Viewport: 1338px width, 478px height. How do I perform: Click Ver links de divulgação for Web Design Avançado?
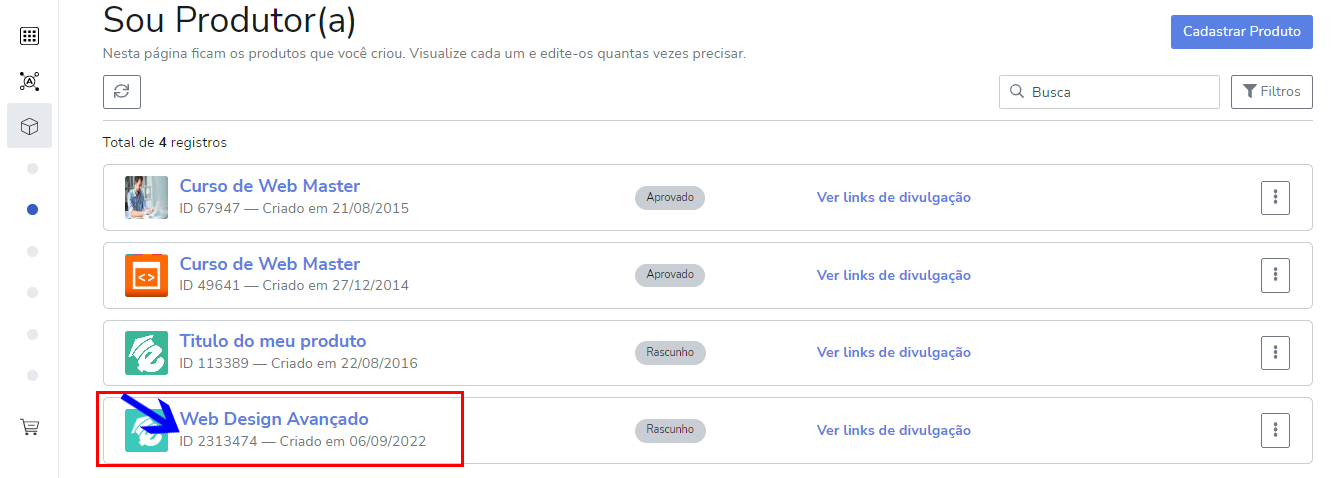tap(894, 430)
